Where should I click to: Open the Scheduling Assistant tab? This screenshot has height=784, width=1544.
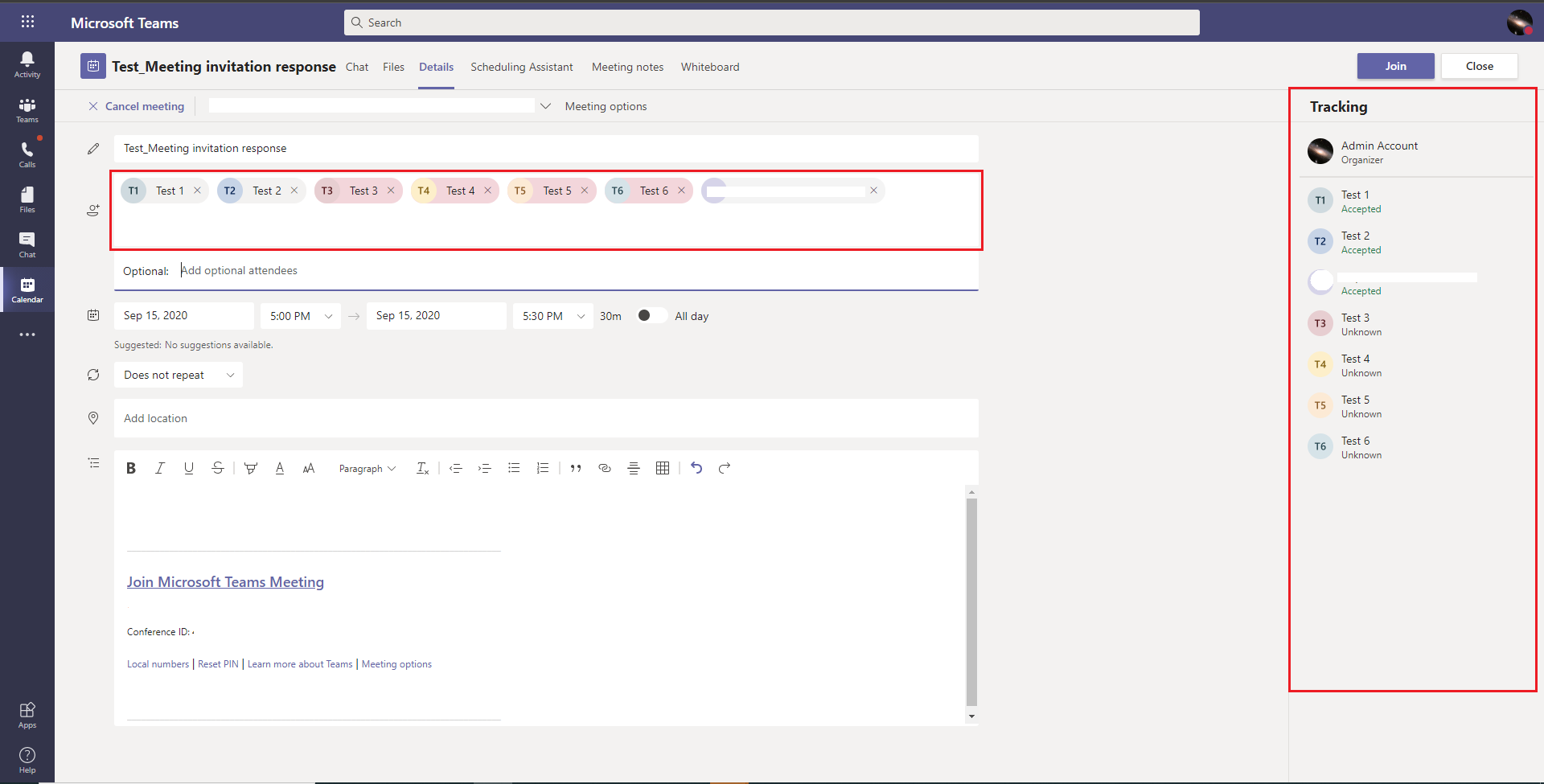(x=522, y=67)
